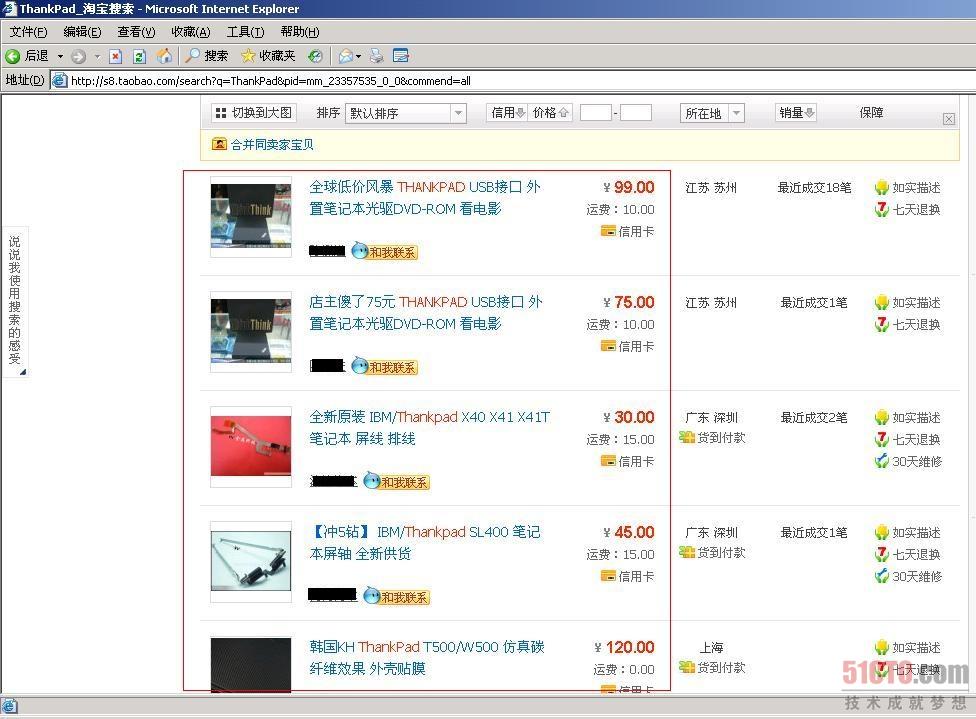Switch to large image view (切换到大图)
The height and width of the screenshot is (719, 976).
pos(254,113)
